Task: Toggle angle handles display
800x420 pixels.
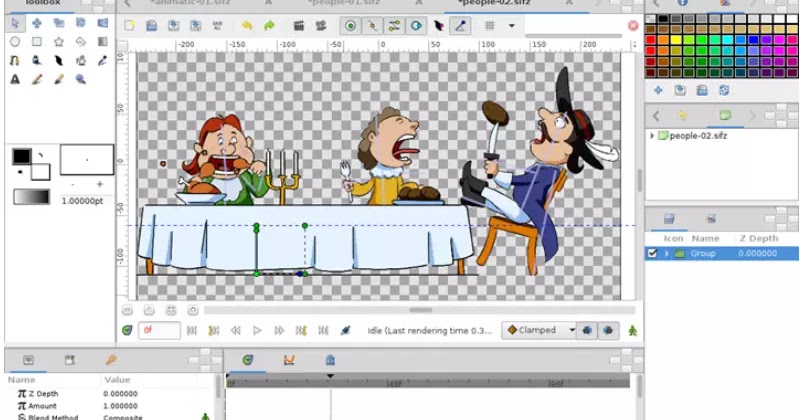Action: [460, 26]
